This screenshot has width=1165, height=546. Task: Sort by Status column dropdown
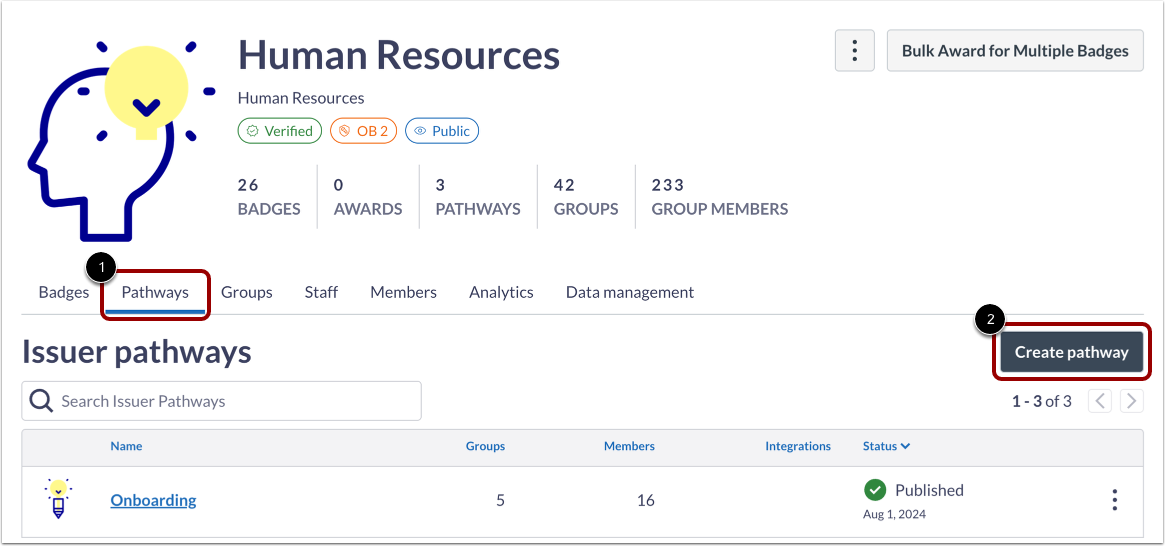[886, 446]
